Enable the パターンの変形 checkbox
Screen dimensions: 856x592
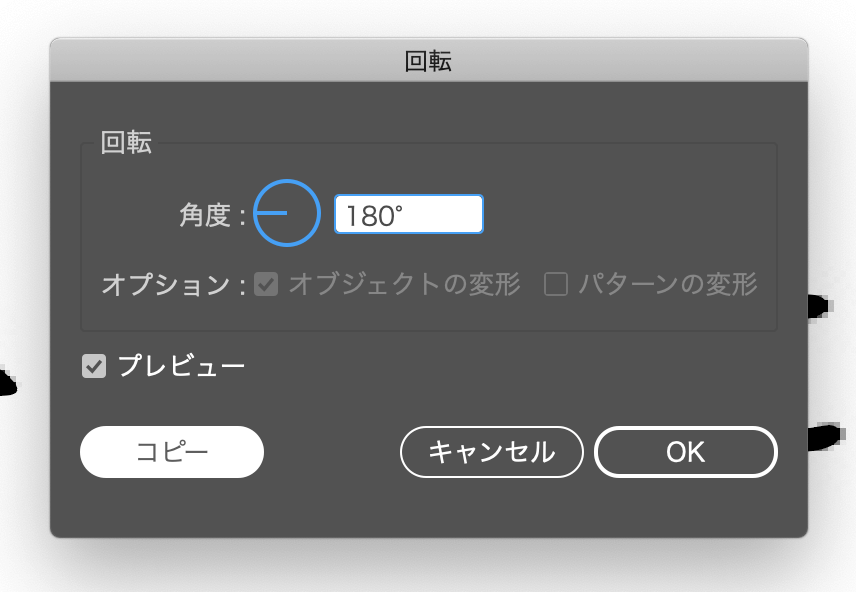[x=556, y=284]
